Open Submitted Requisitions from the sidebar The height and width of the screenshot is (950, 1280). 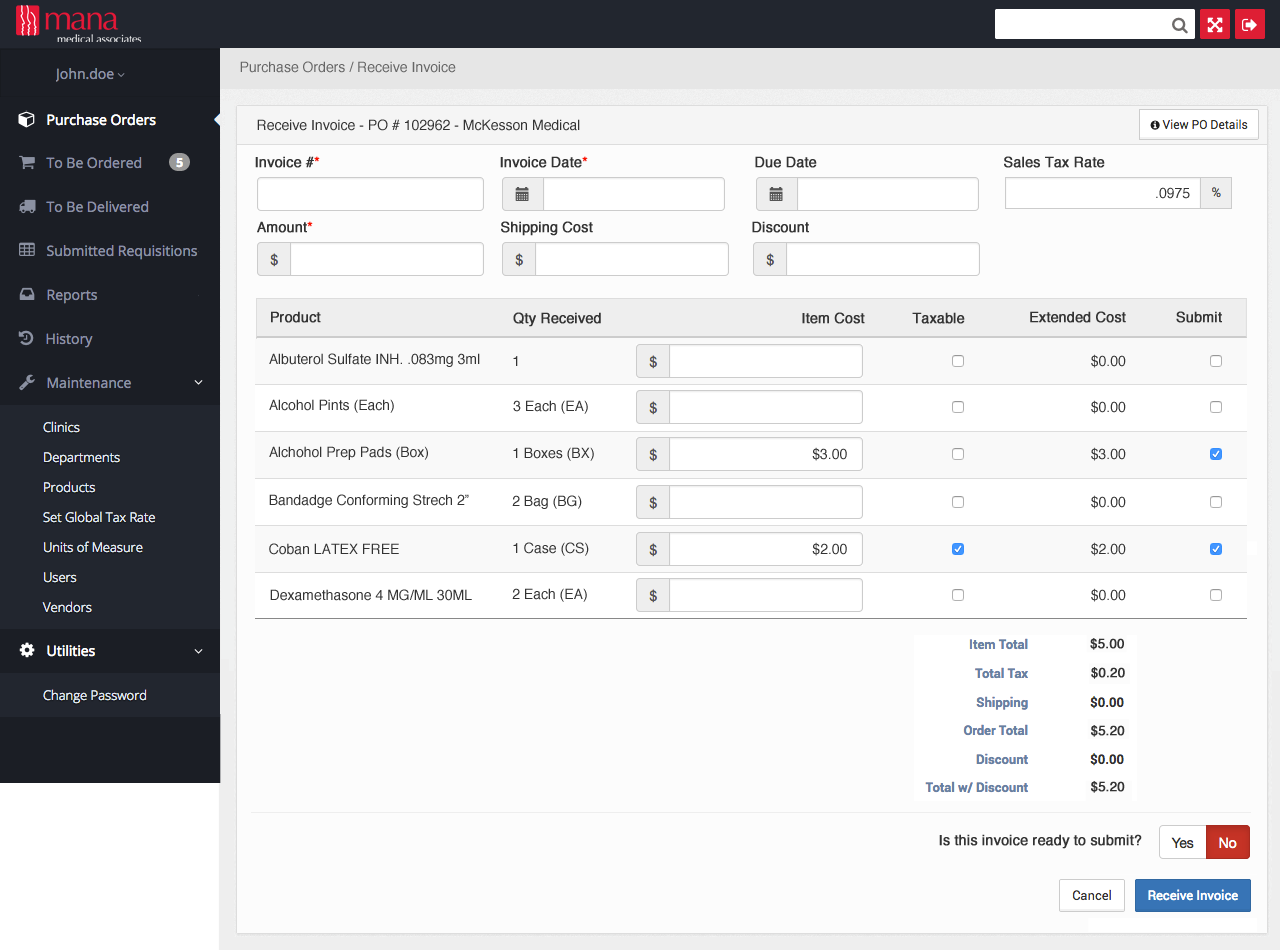point(121,250)
